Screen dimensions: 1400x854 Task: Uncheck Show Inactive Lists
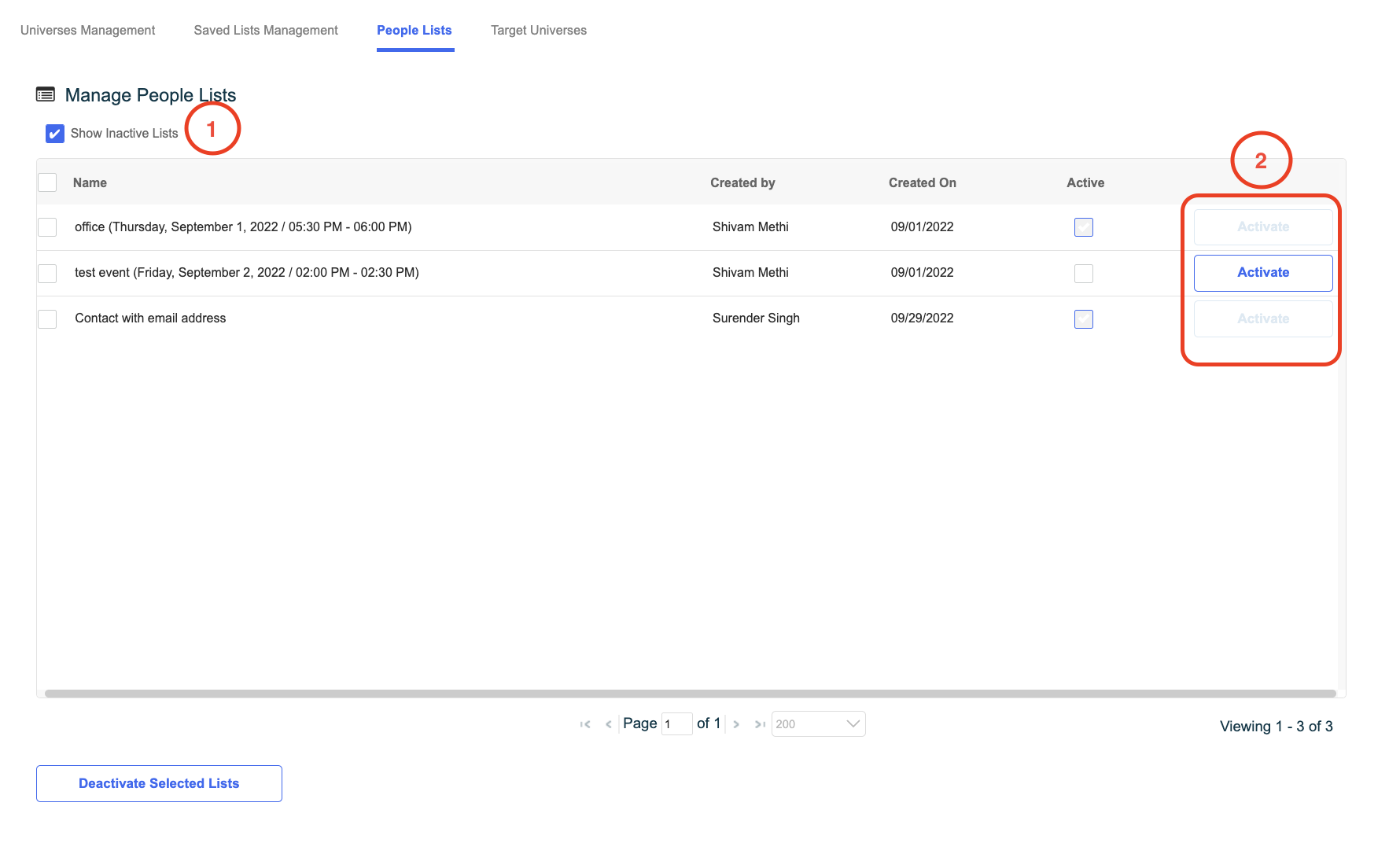click(54, 134)
